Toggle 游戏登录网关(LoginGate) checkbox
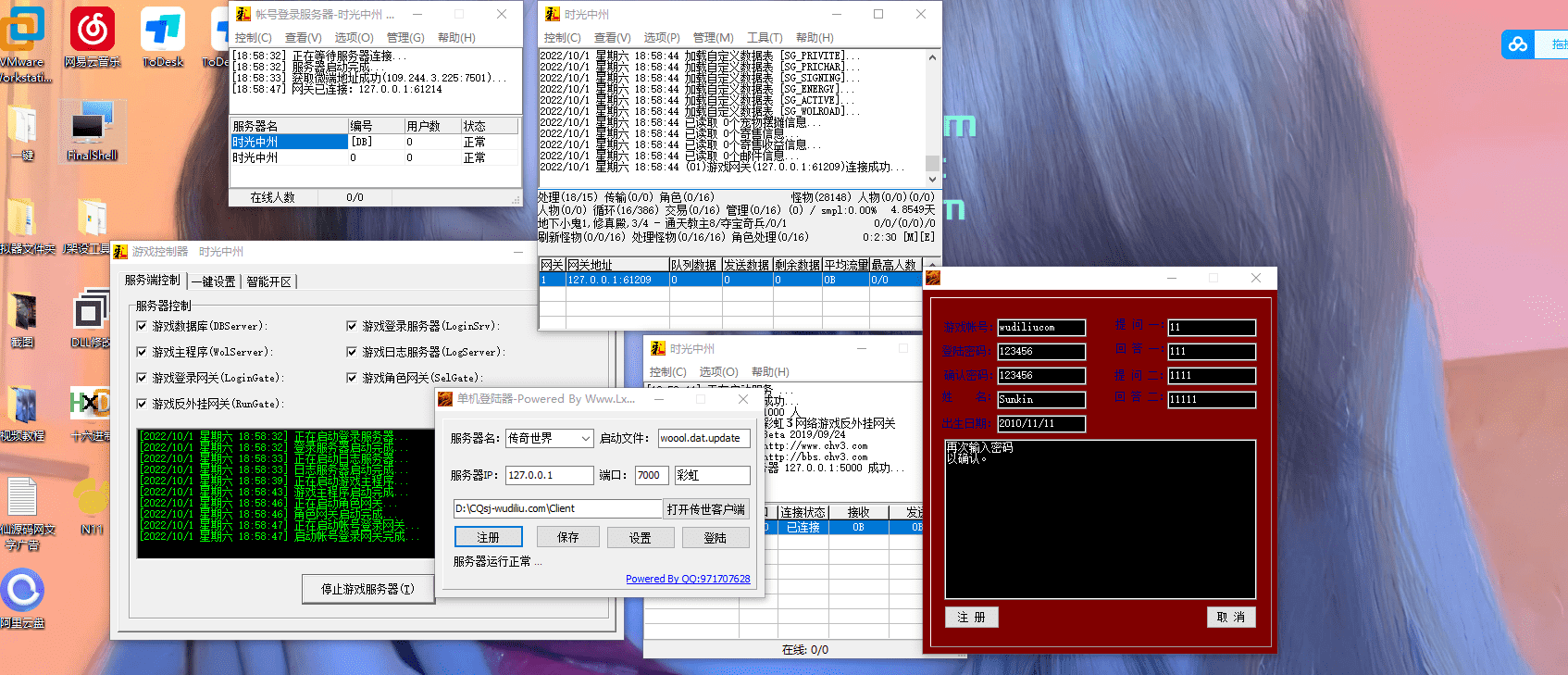 point(142,378)
